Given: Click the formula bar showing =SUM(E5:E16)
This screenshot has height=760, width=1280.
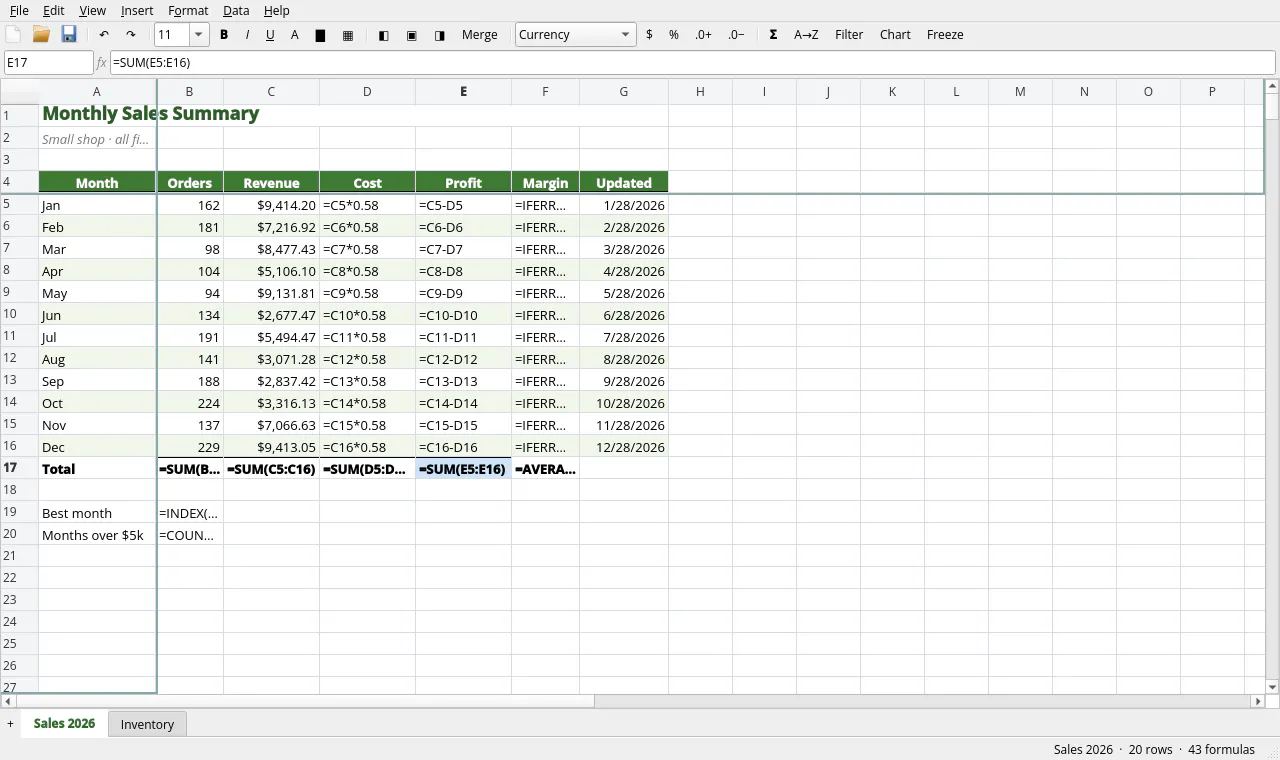Looking at the screenshot, I should (692, 63).
